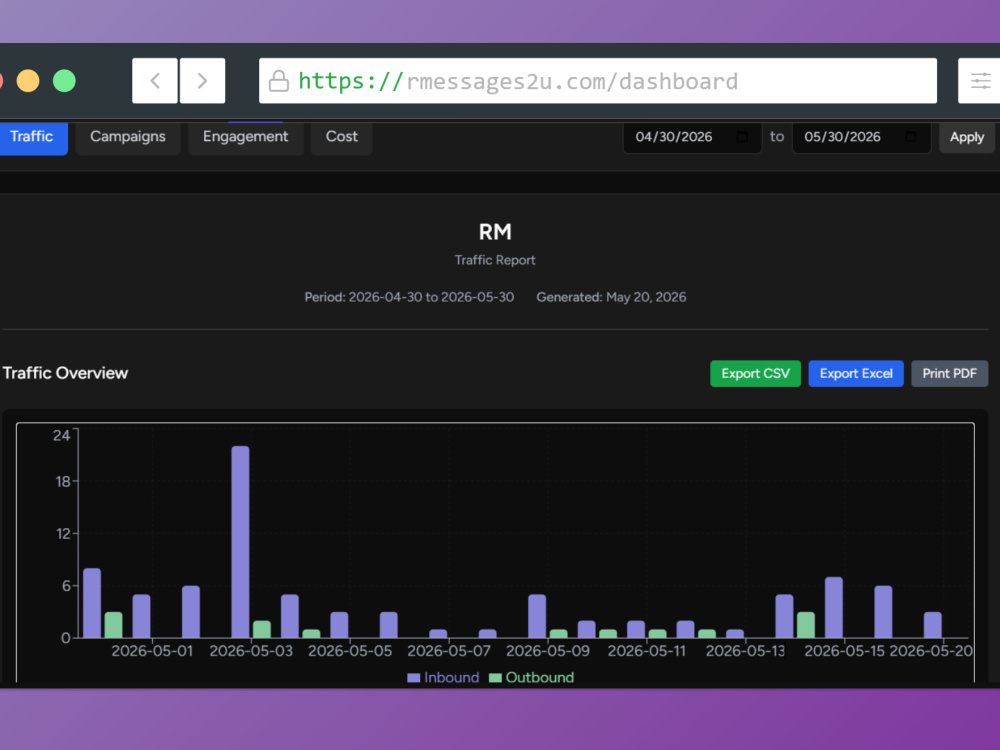This screenshot has width=1000, height=750.
Task: Click the green maximize window button
Action: (x=64, y=81)
